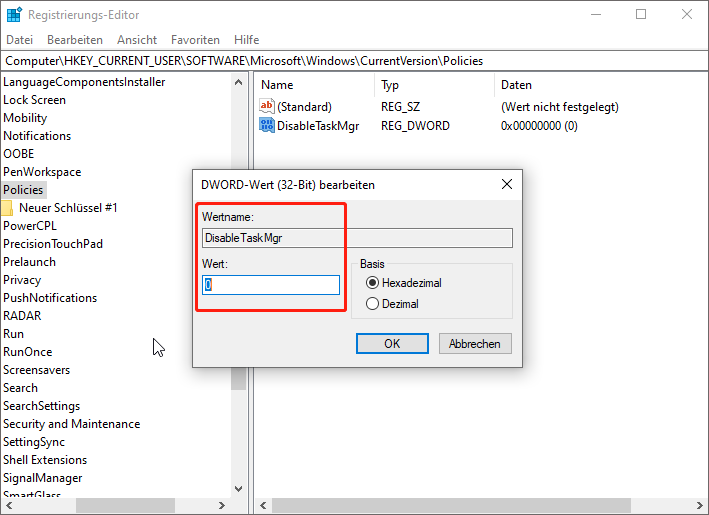The width and height of the screenshot is (709, 515).
Task: Open the Bearbeiten menu
Action: pos(75,40)
